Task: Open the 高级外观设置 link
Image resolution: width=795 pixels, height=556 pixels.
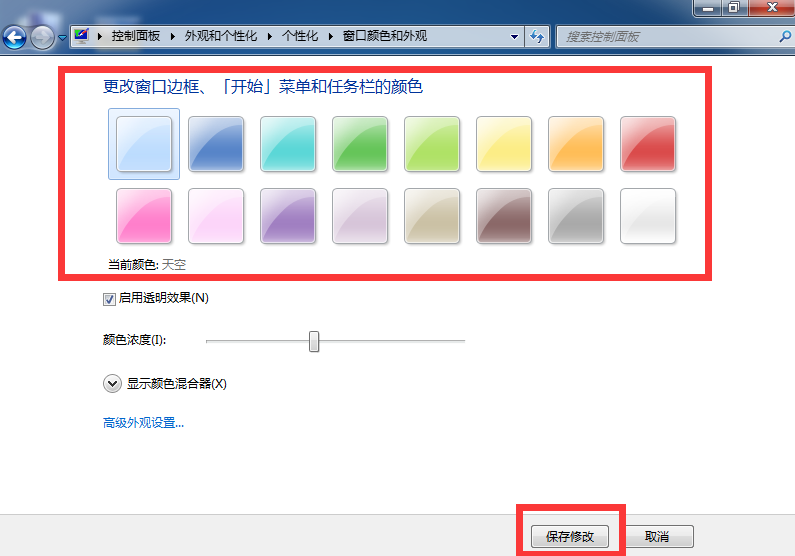Action: pos(143,423)
